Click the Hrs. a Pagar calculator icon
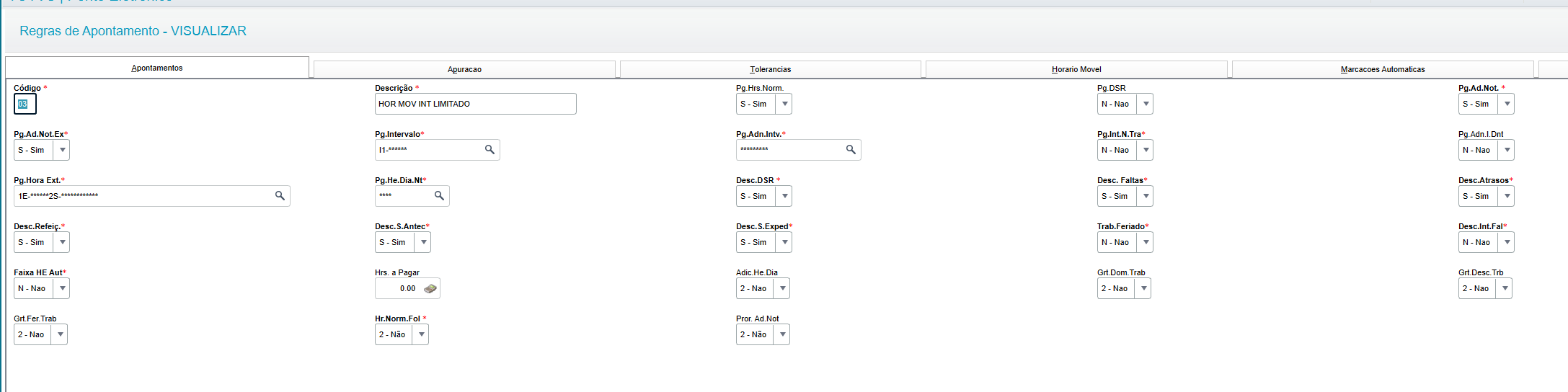Viewport: 1568px width, 392px height. (x=430, y=288)
